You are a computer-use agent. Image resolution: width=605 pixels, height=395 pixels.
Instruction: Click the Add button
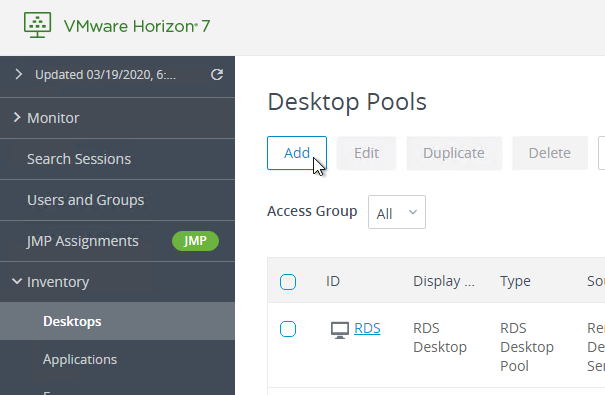[297, 153]
